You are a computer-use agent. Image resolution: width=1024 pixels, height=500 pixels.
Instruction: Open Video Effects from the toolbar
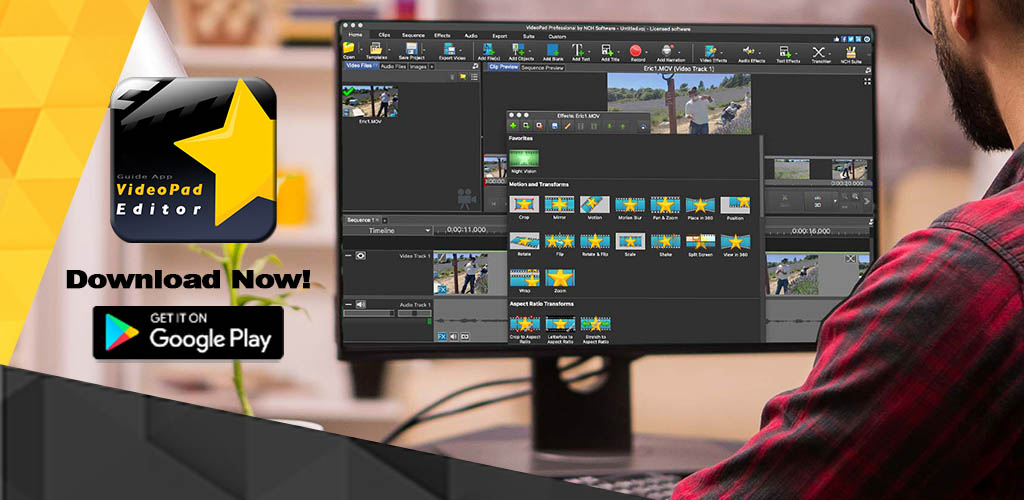714,53
